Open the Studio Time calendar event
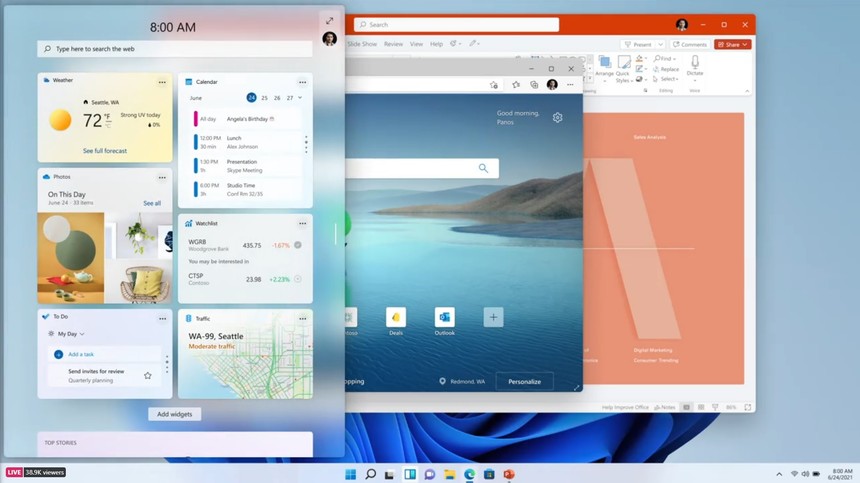The width and height of the screenshot is (860, 483). [247, 190]
